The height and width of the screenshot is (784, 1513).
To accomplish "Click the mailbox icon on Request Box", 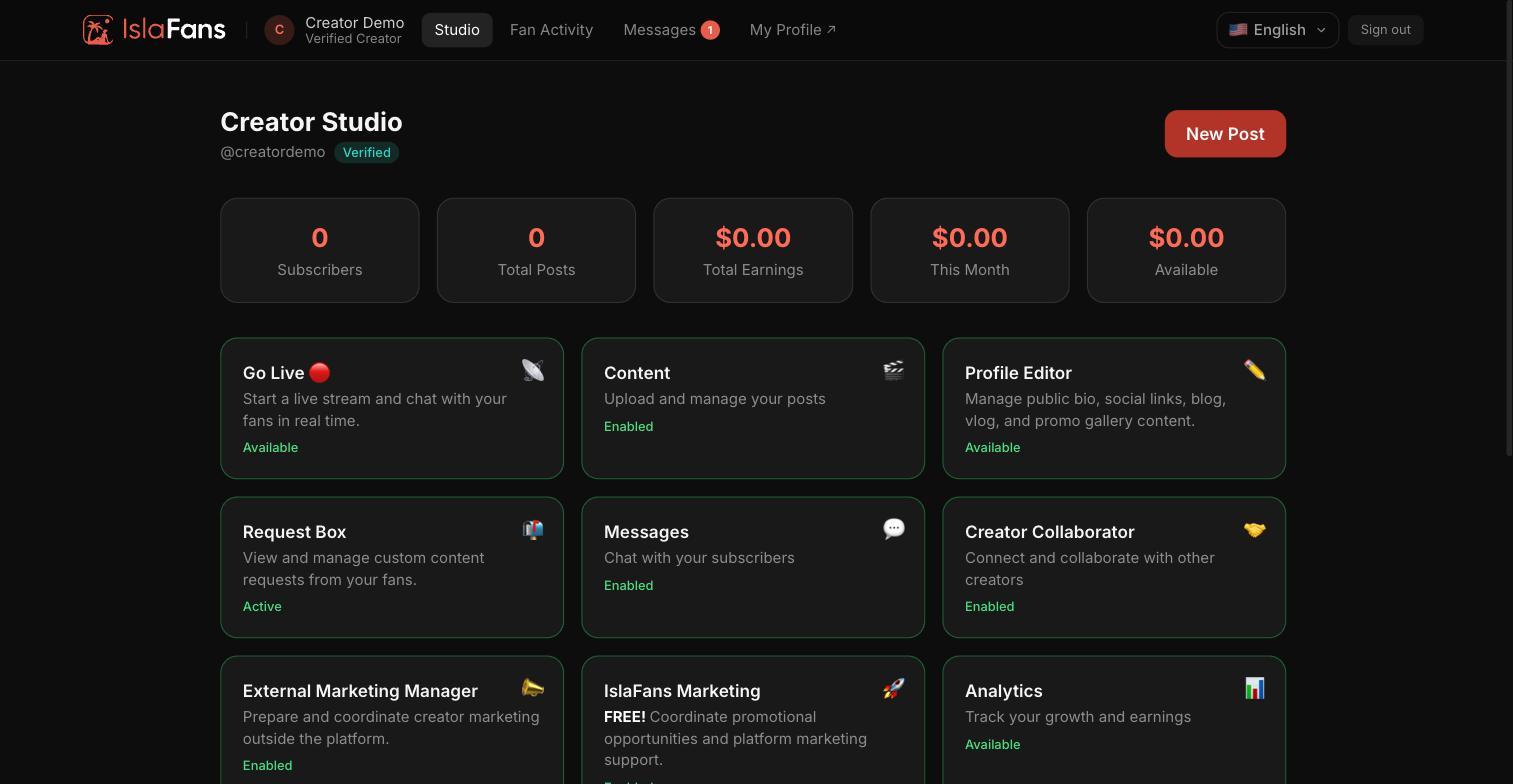I will tap(533, 529).
